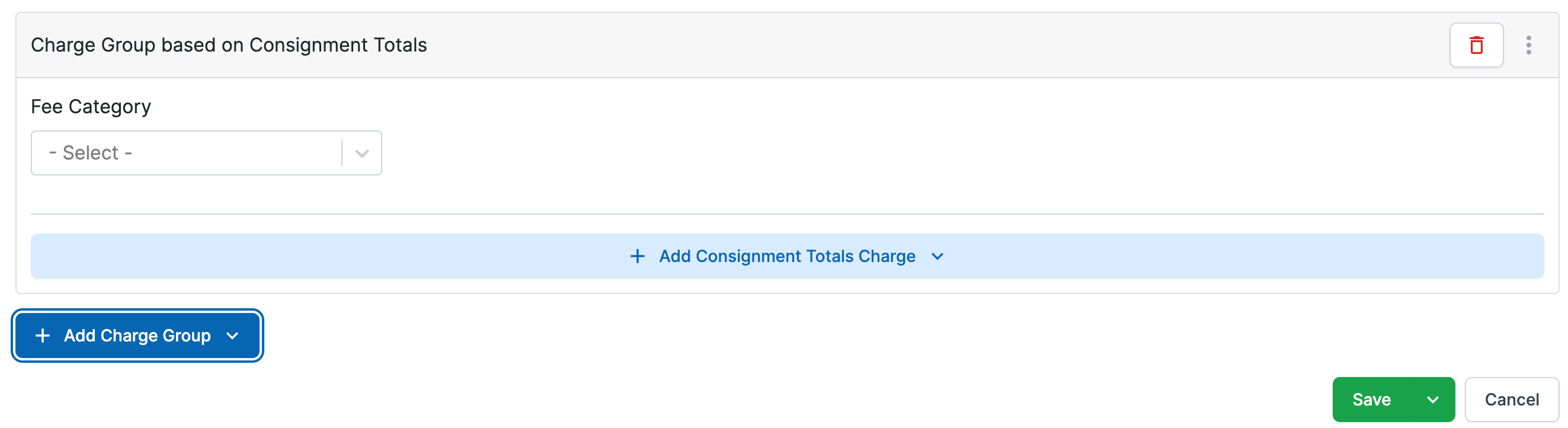Expand the chevron on Add Charge Group
The width and height of the screenshot is (1568, 428).
pyautogui.click(x=232, y=336)
